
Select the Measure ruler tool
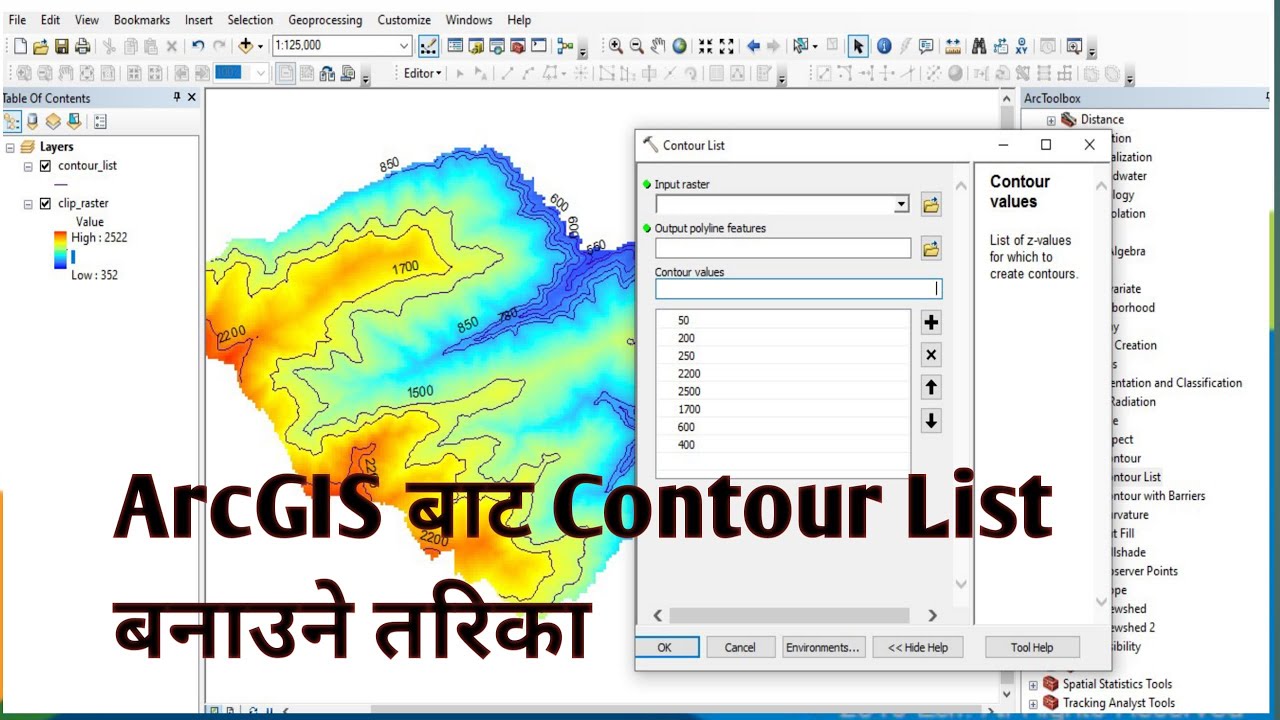click(x=952, y=46)
